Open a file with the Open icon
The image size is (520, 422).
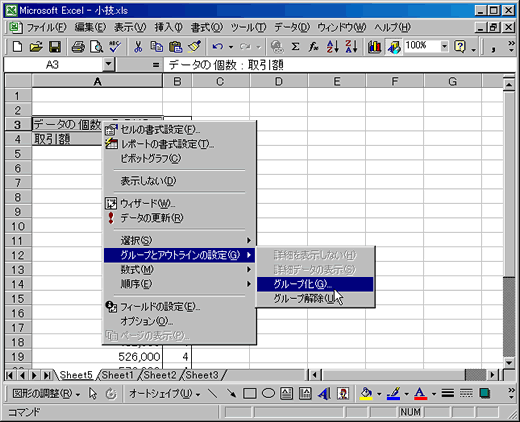click(36, 47)
